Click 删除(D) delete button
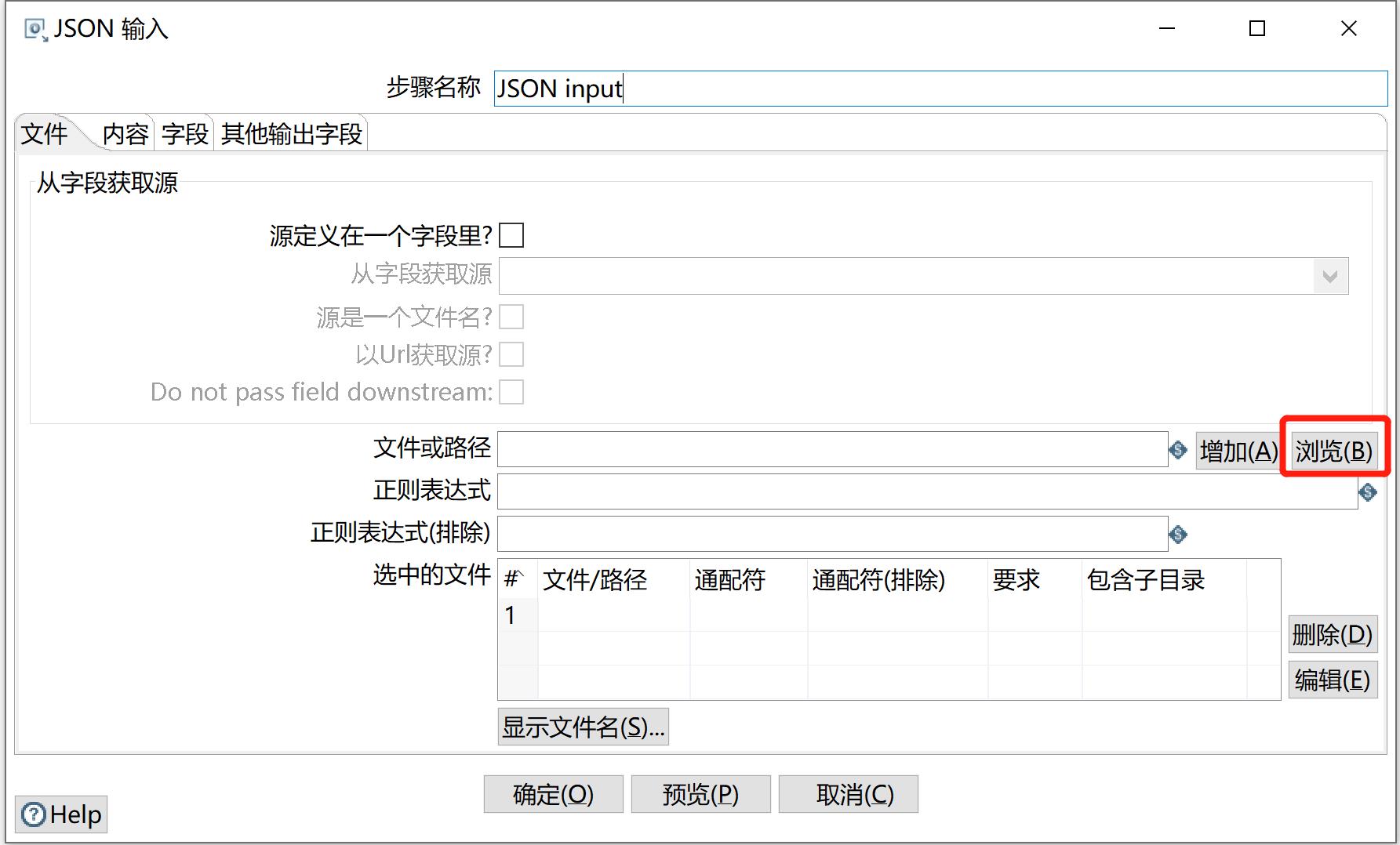The image size is (1400, 845). click(1333, 634)
